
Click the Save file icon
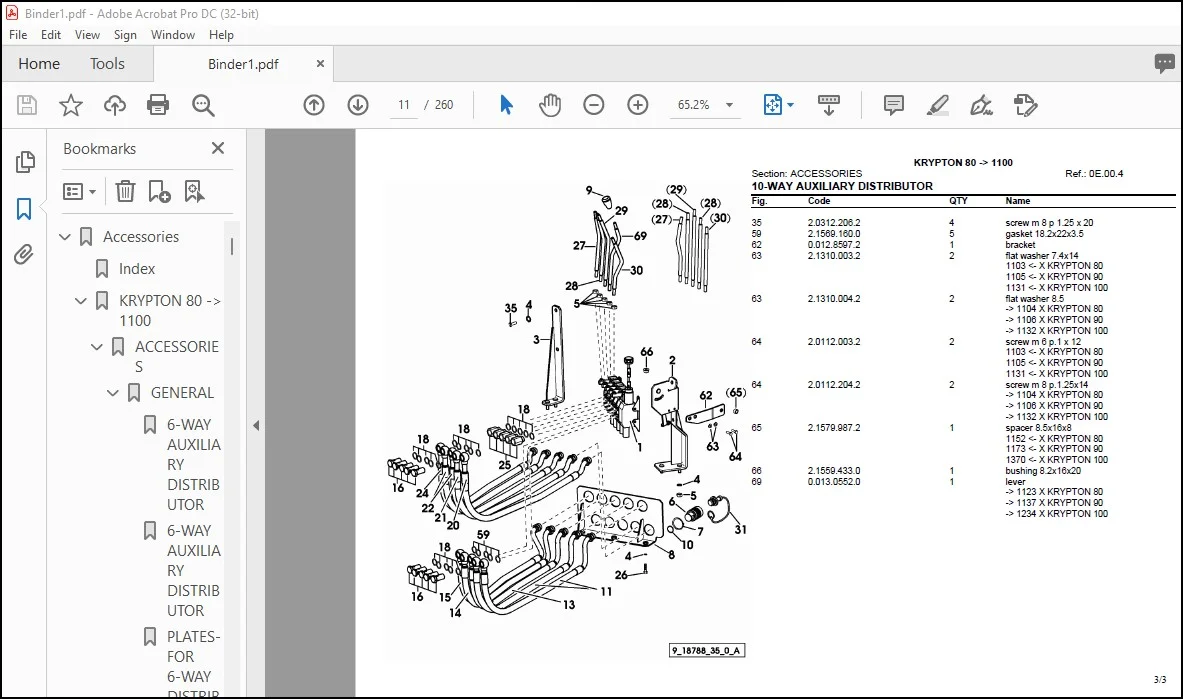[27, 105]
